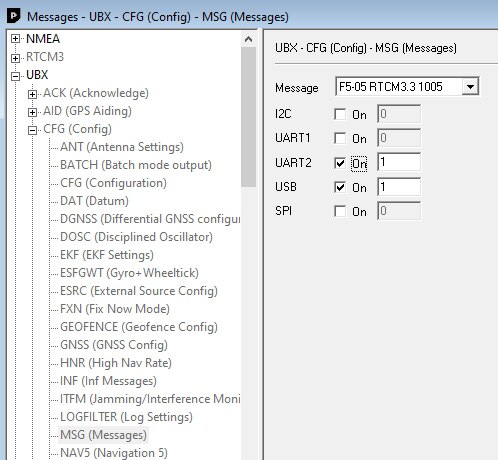Collapse the CFG (Config) node

(32, 130)
